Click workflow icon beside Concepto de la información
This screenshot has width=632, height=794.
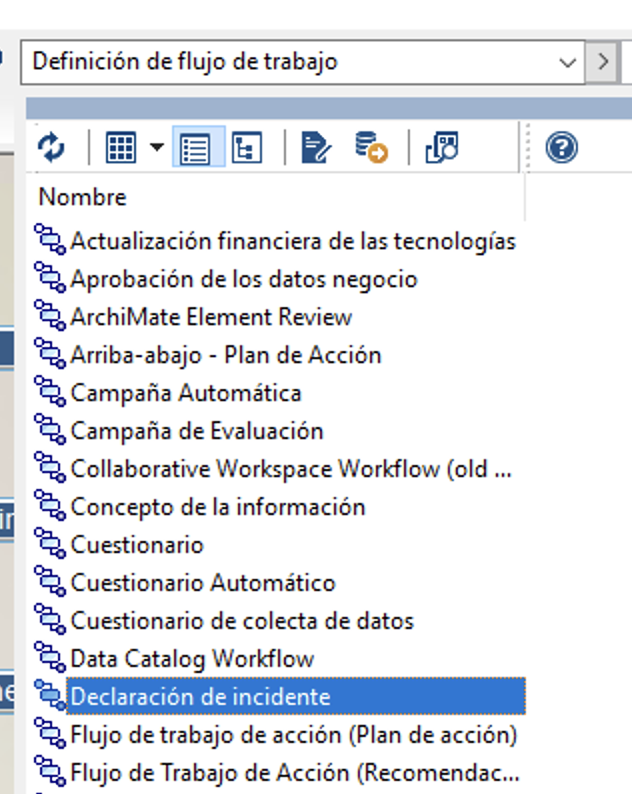coord(50,506)
